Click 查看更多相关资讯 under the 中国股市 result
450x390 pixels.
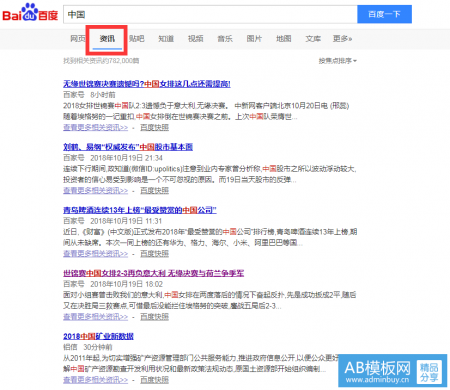(96, 190)
